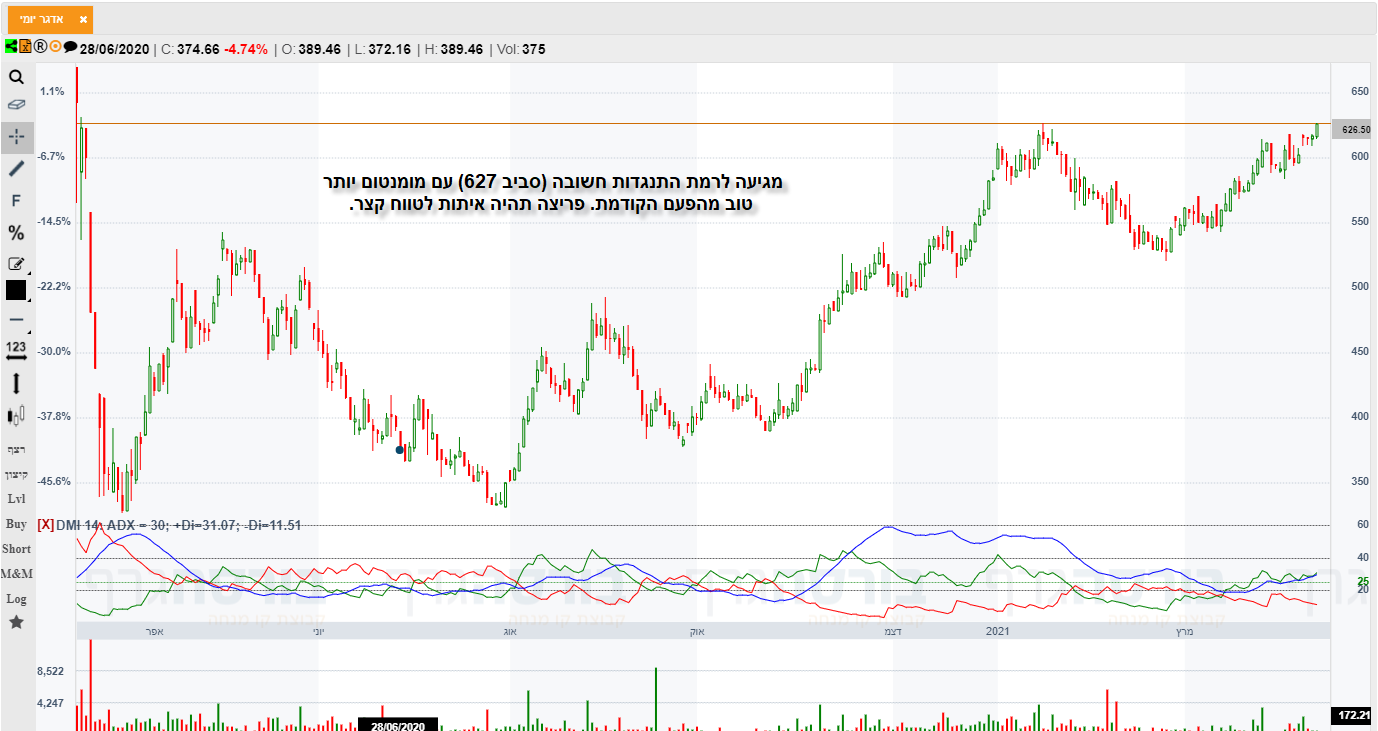Click the 2021 label on the time axis
The width and height of the screenshot is (1378, 731).
[998, 631]
